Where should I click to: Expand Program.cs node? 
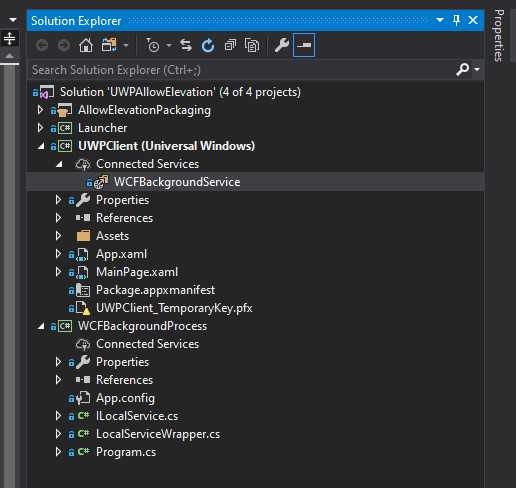click(x=58, y=452)
